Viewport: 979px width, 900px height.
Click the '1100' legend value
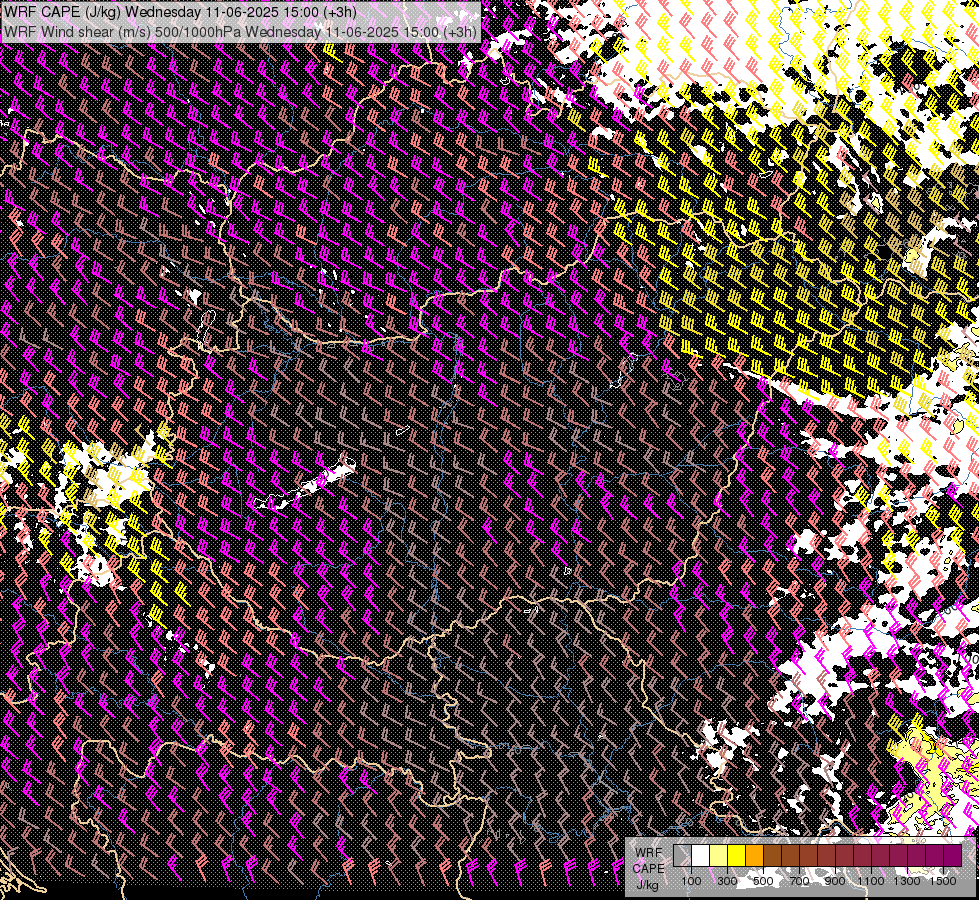tap(870, 881)
